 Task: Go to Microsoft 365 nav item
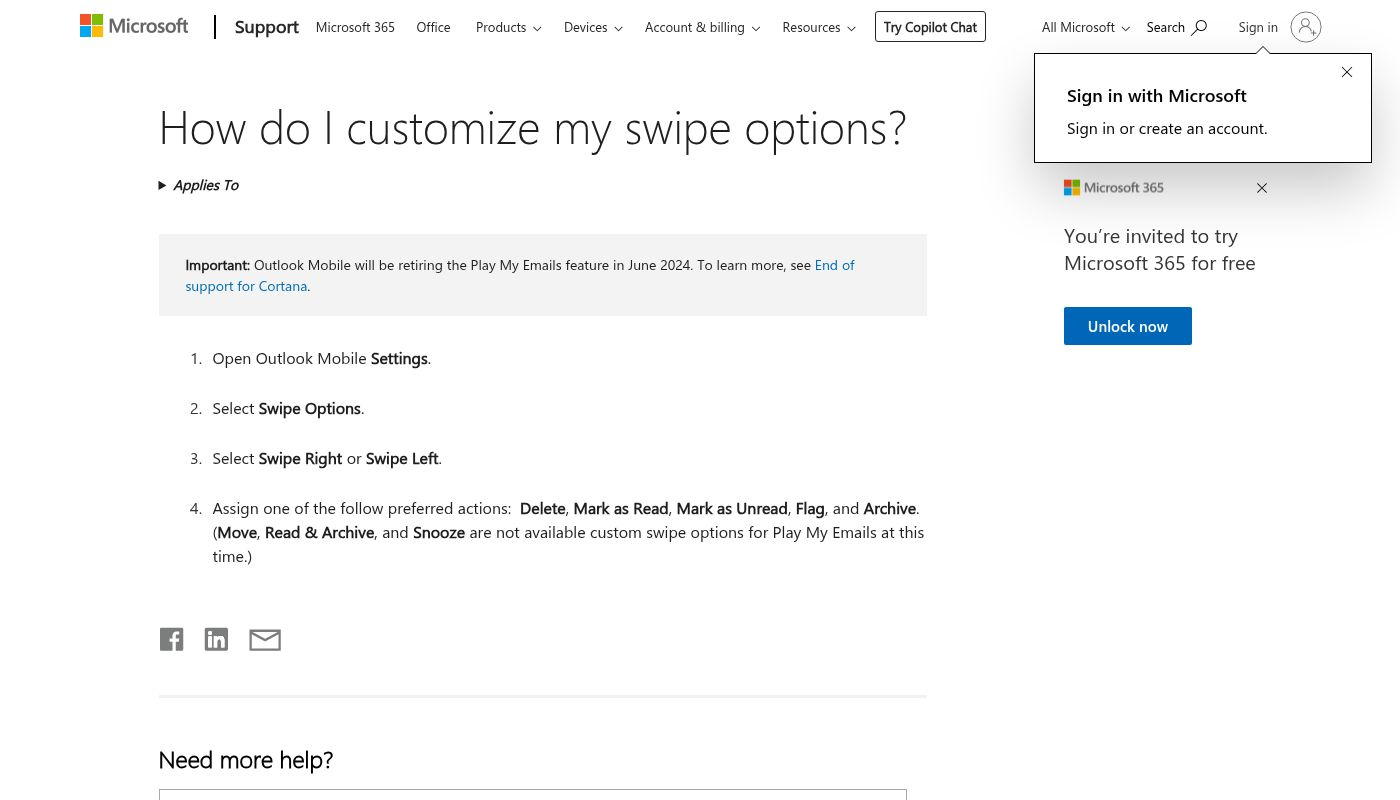point(355,27)
